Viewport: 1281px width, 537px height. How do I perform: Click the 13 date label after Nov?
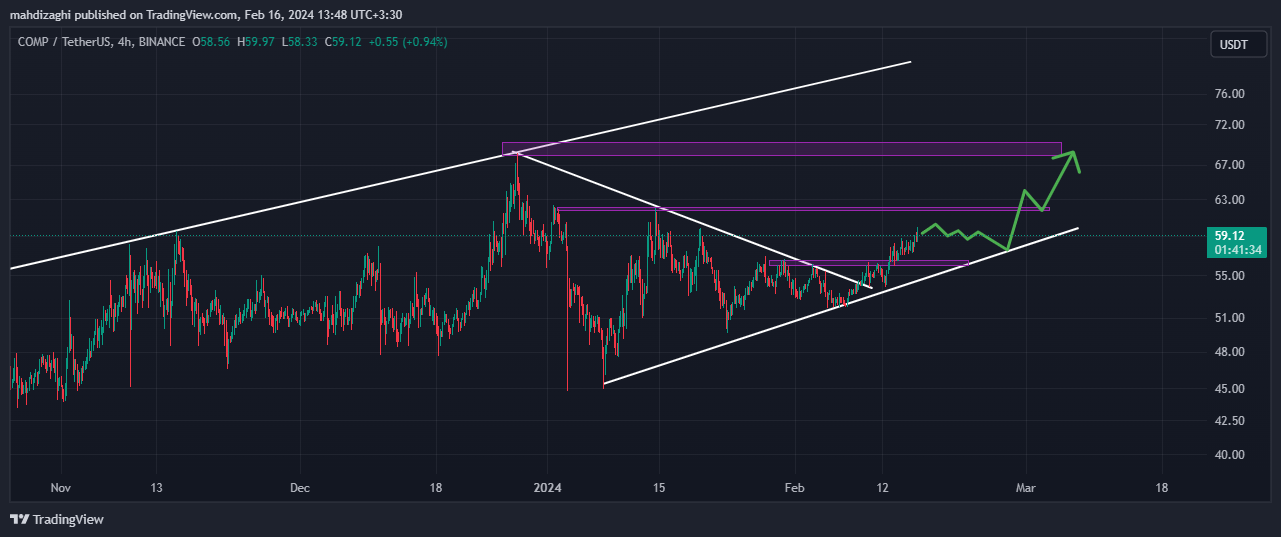156,488
